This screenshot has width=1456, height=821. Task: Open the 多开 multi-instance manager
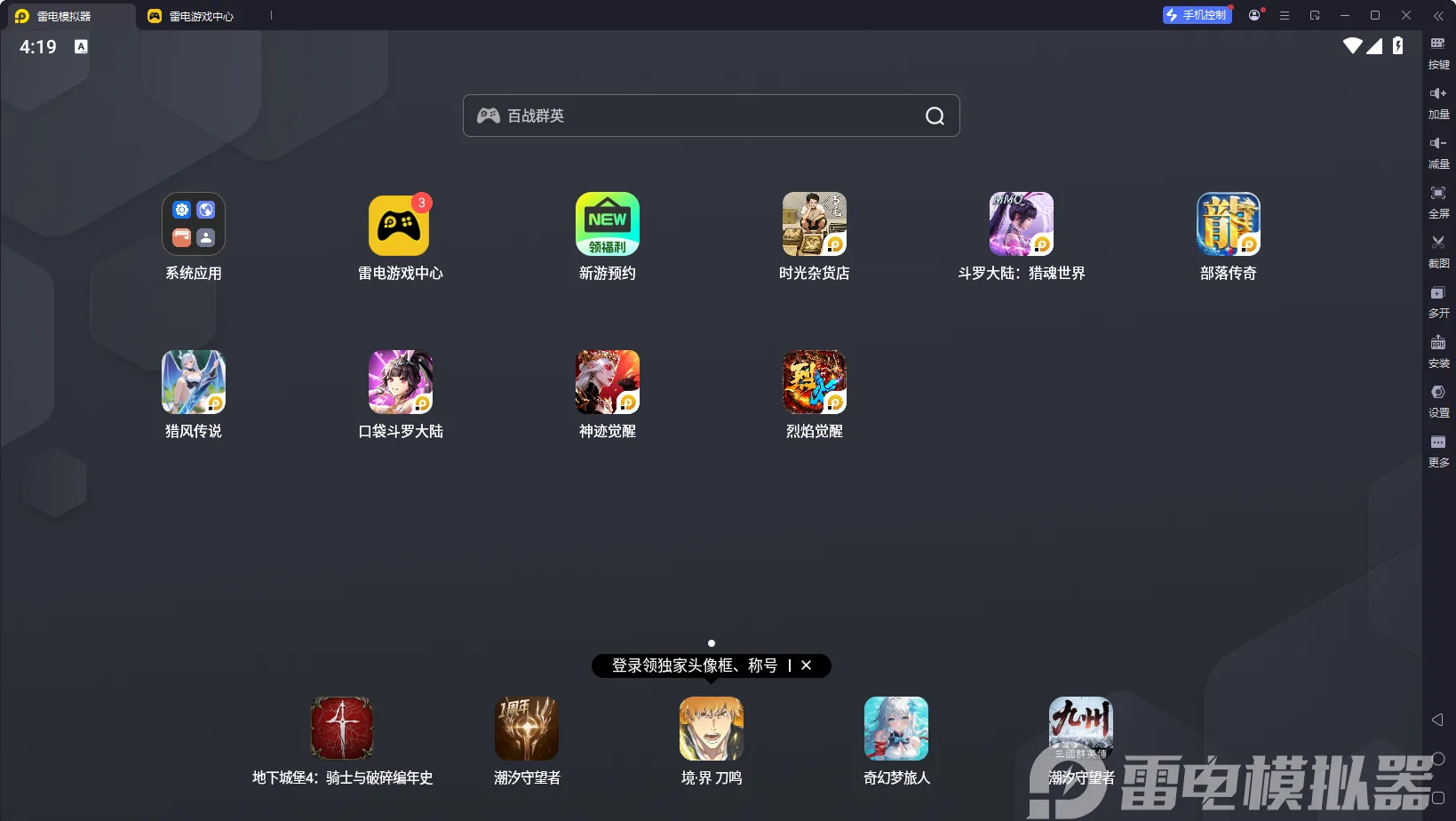tap(1438, 301)
